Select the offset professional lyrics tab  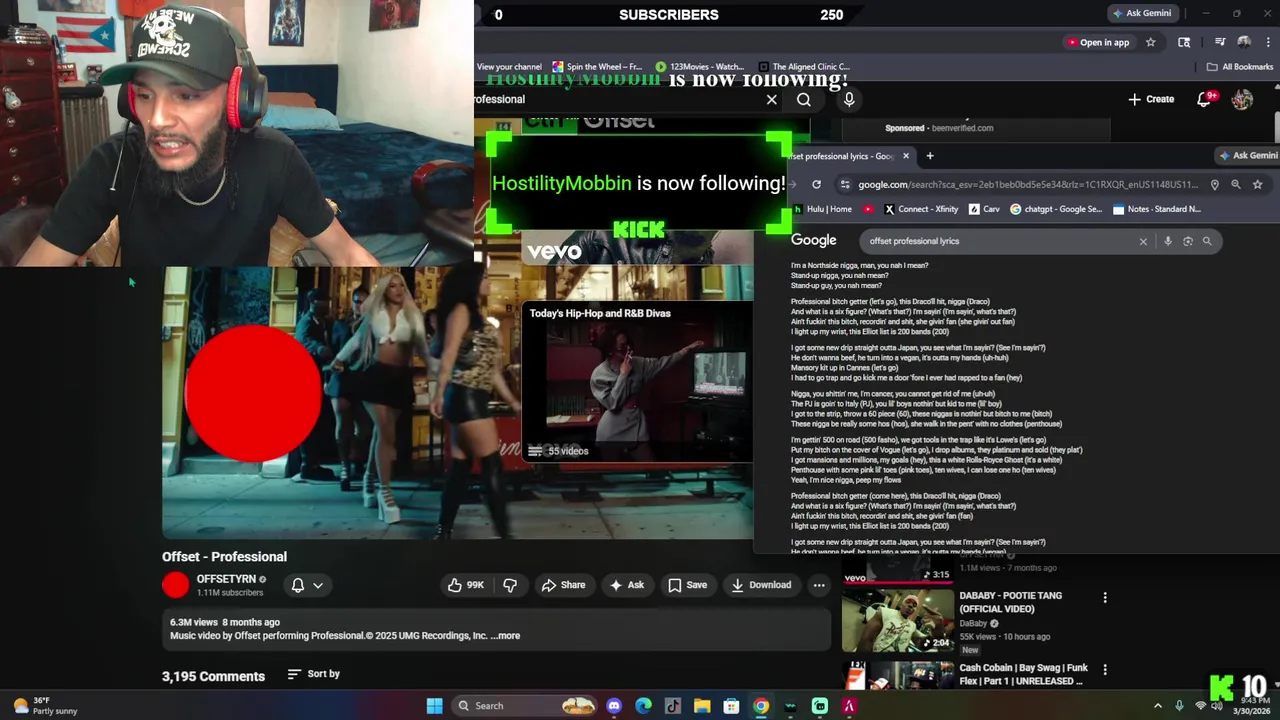pos(848,156)
